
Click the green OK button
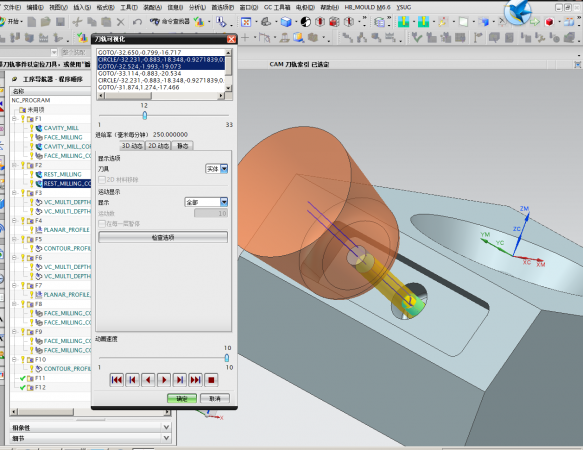coord(182,398)
